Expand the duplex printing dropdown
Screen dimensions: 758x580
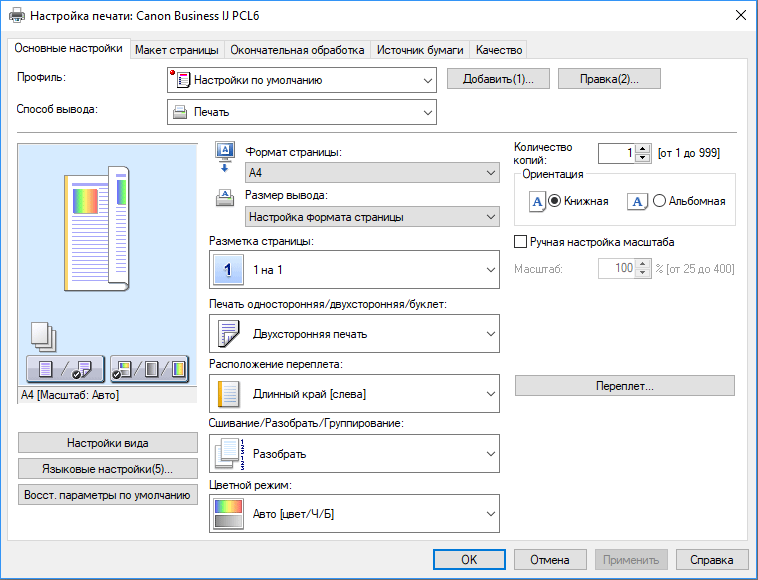pyautogui.click(x=354, y=334)
